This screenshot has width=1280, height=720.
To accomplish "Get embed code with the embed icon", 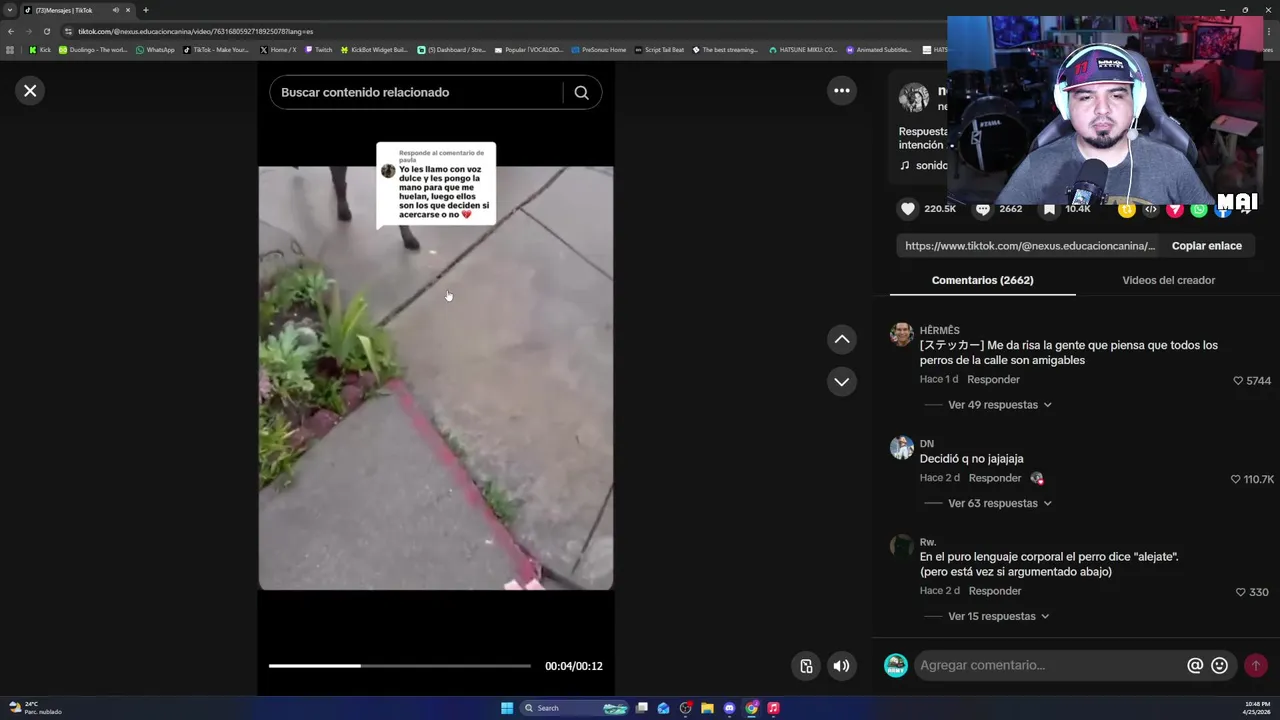I will click(x=1151, y=209).
